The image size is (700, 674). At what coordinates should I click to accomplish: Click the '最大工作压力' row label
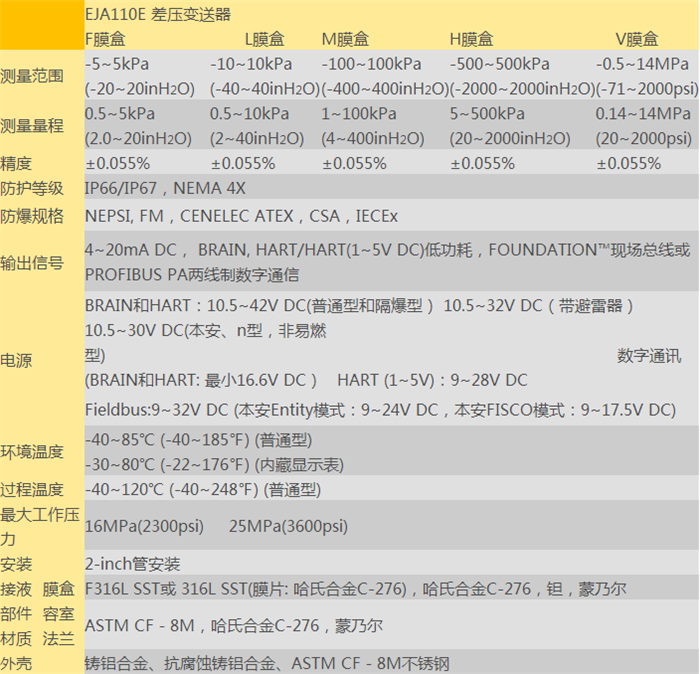[40, 526]
